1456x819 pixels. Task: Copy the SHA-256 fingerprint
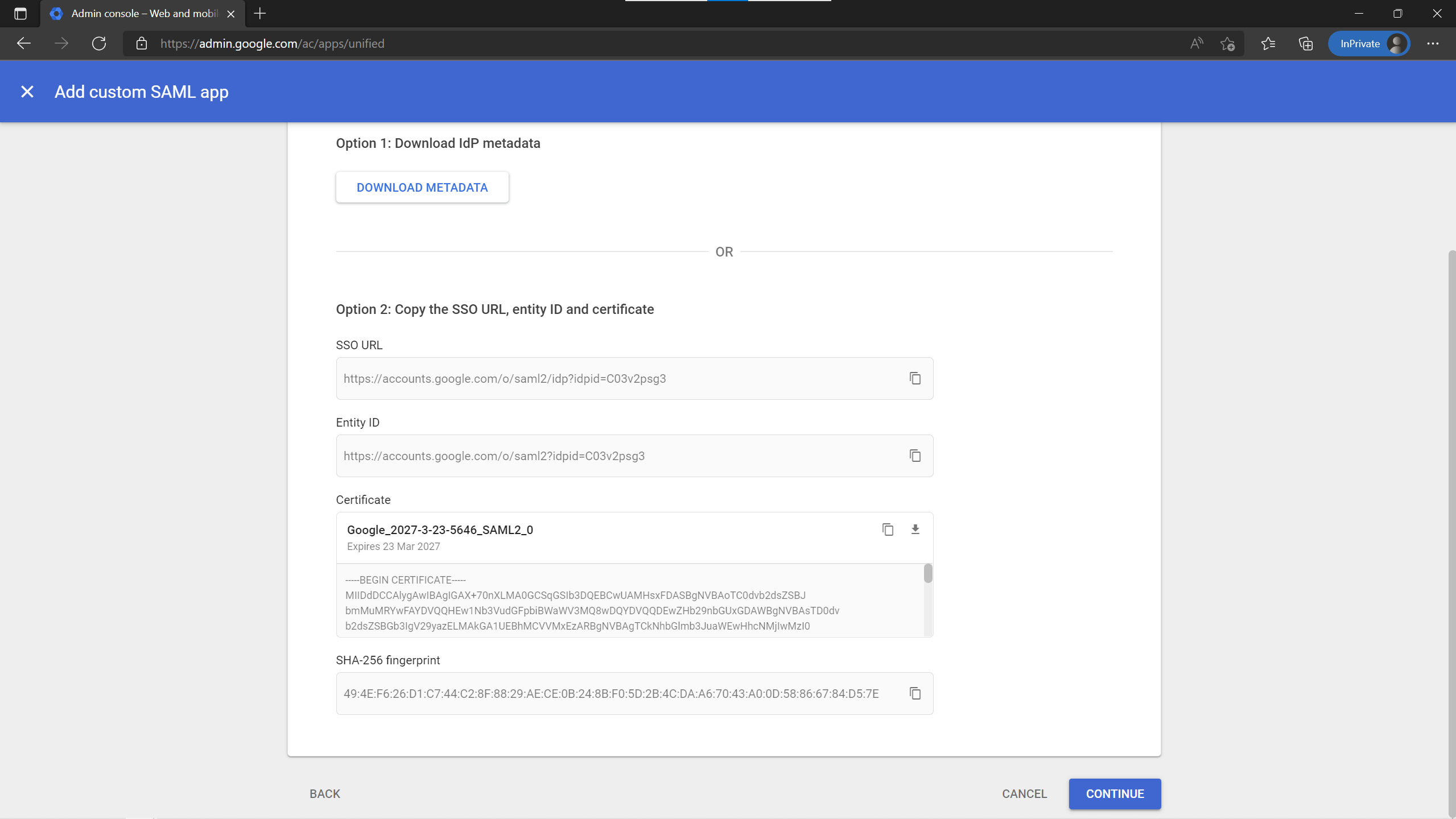pyautogui.click(x=915, y=693)
